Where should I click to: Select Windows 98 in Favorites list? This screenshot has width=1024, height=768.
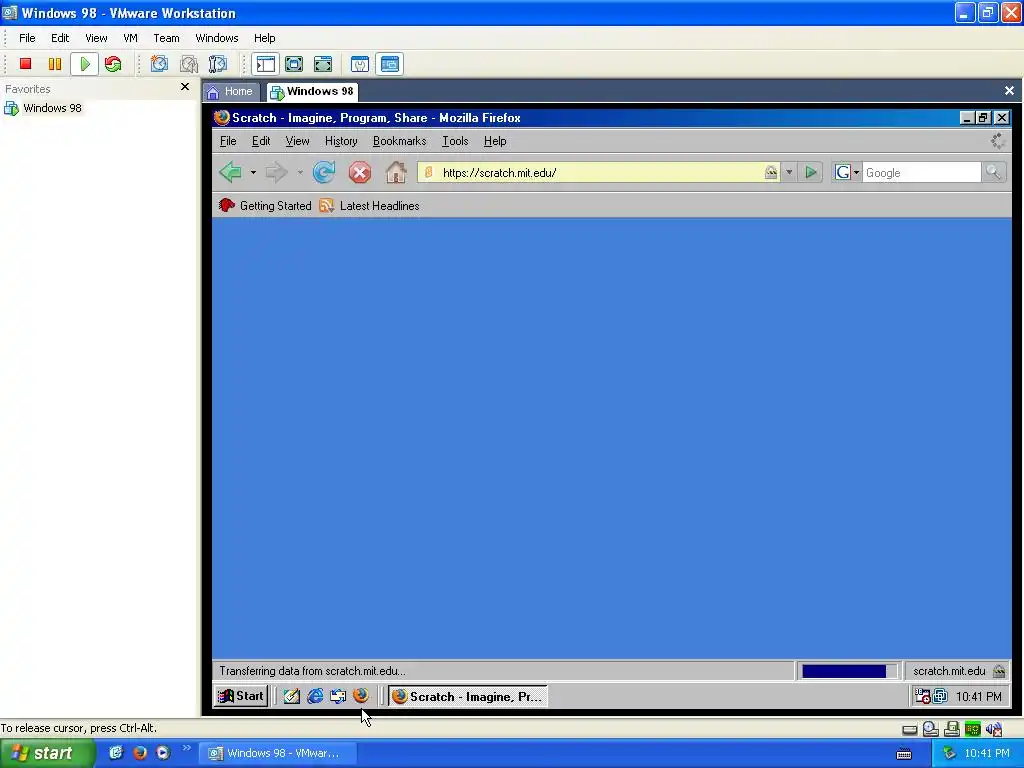pos(43,108)
